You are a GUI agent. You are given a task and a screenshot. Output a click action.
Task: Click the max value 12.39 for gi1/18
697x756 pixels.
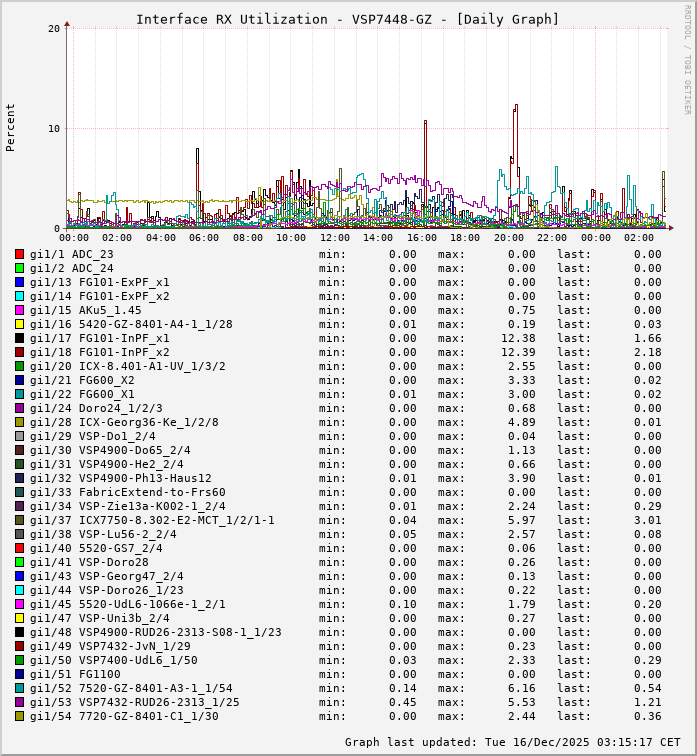tap(518, 352)
